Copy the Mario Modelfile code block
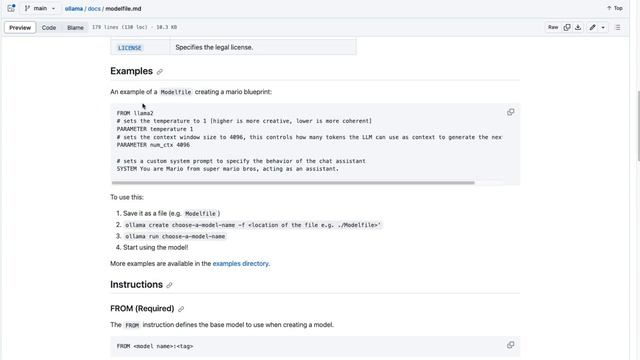 [x=510, y=112]
